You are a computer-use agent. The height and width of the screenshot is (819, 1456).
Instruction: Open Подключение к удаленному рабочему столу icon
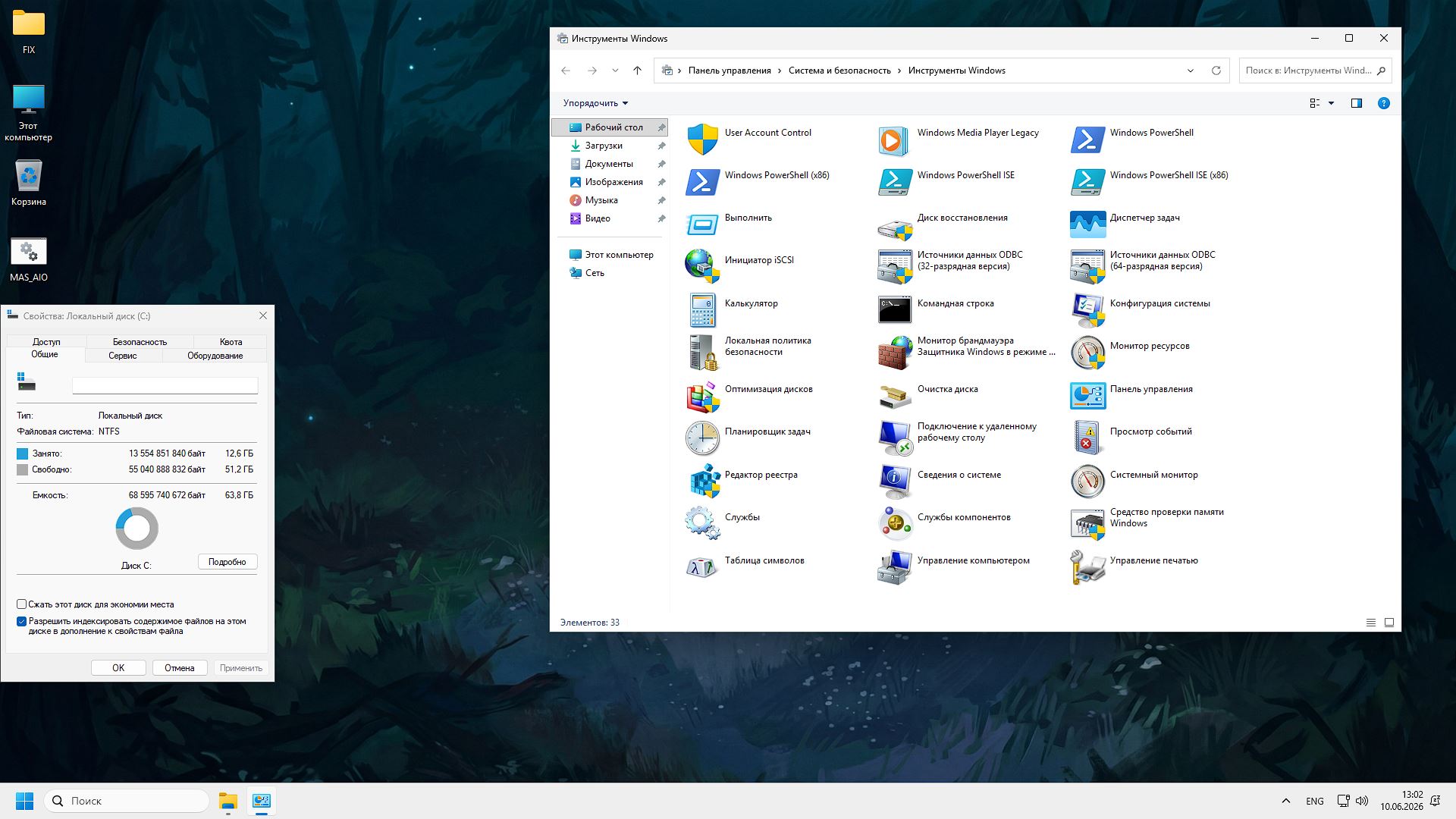tap(895, 438)
